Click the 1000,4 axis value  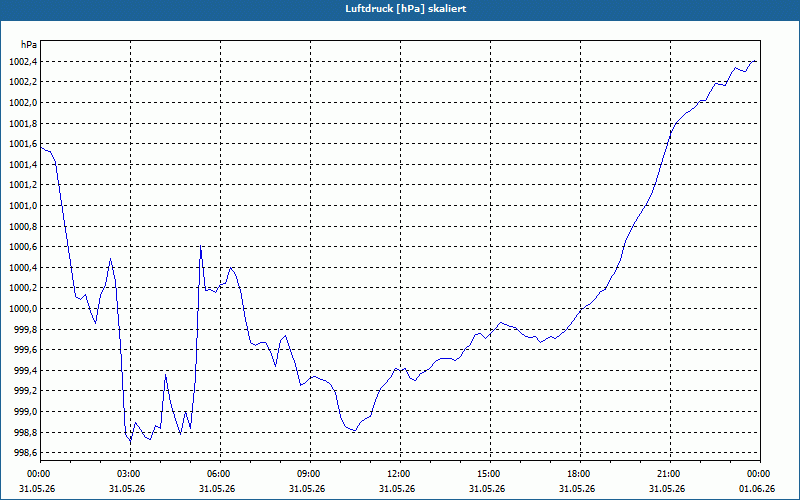(x=23, y=268)
